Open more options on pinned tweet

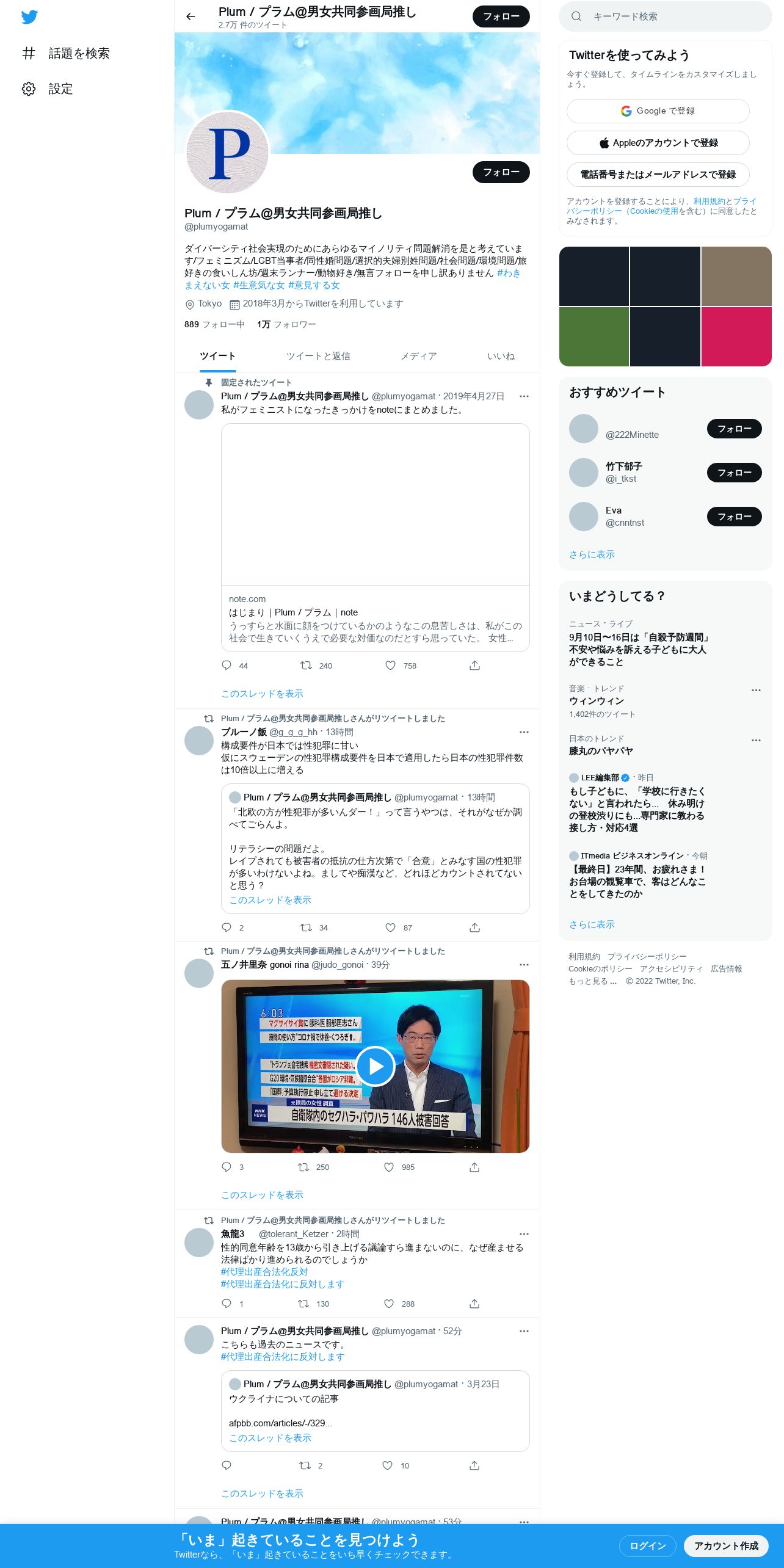tap(524, 396)
